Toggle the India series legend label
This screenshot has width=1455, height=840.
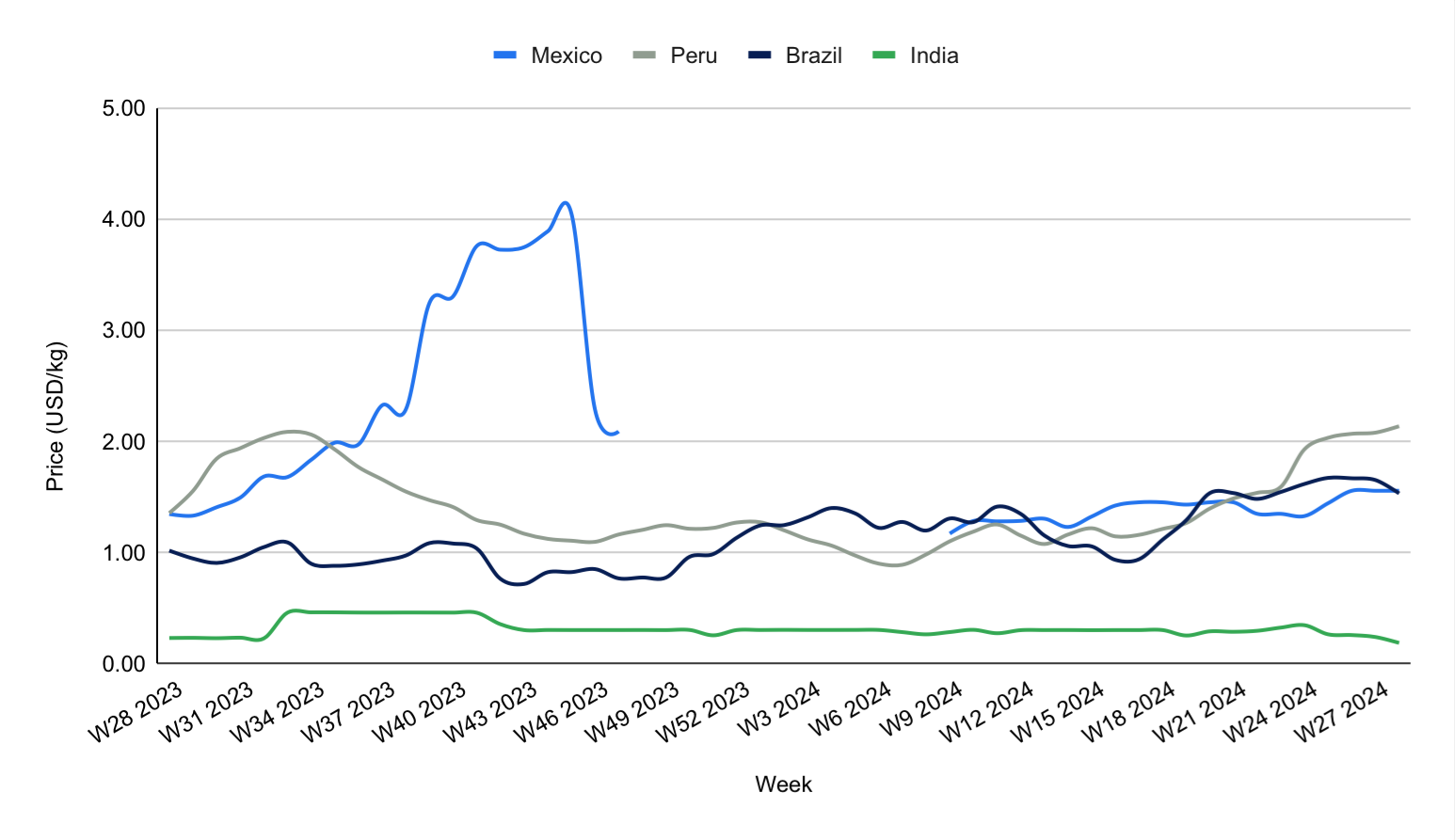tap(934, 55)
